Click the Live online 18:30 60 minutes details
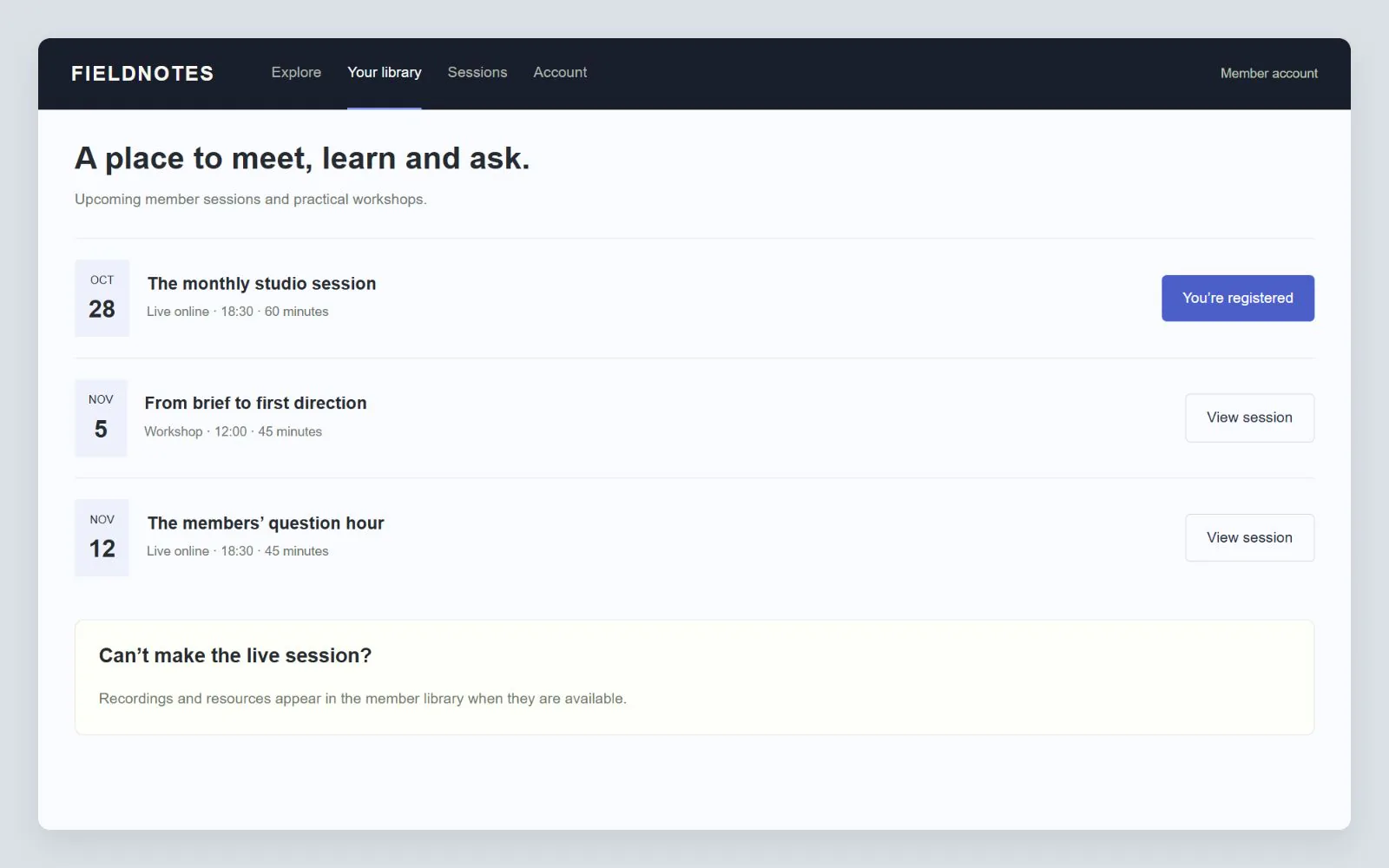Screen dimensions: 1389x868 (x=238, y=312)
